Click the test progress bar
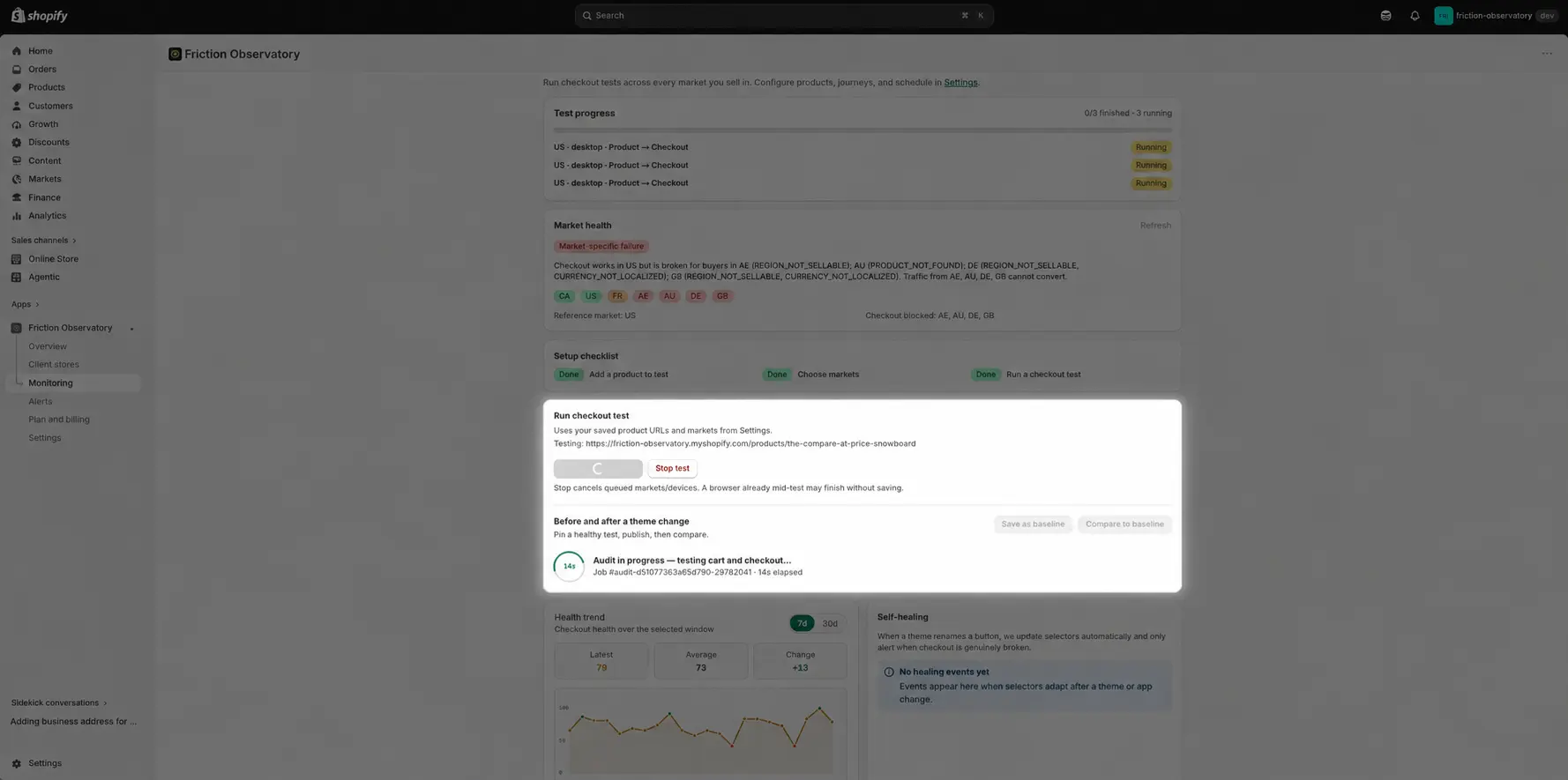This screenshot has width=1568, height=780. click(862, 130)
